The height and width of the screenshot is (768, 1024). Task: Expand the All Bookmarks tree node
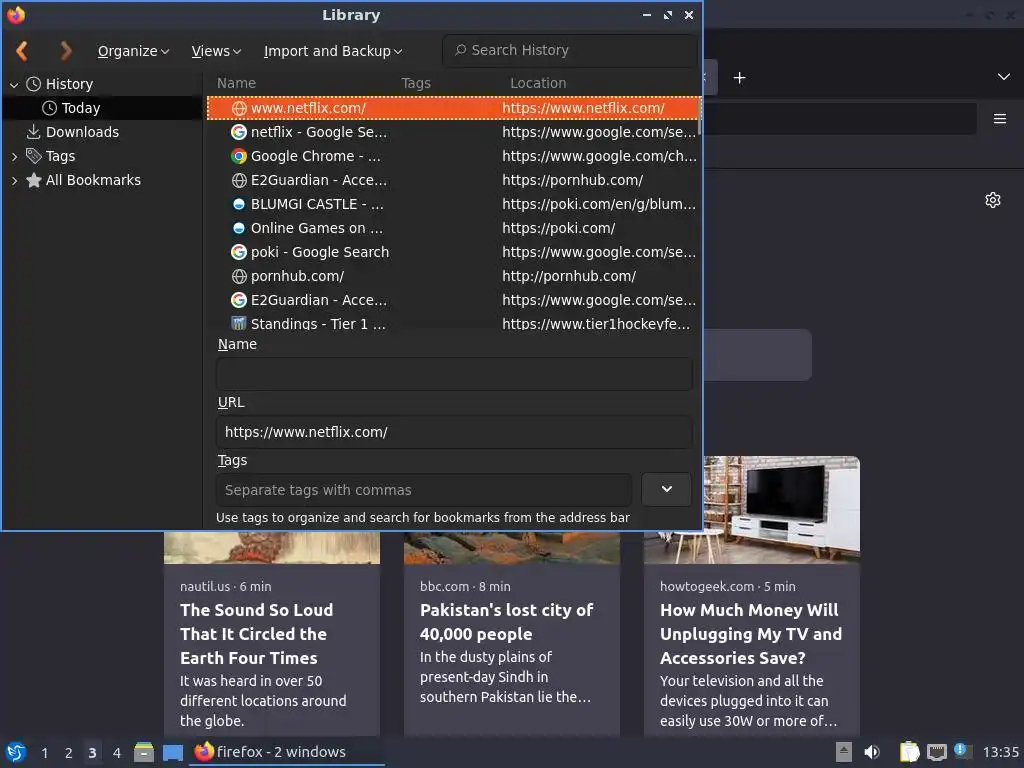click(14, 181)
